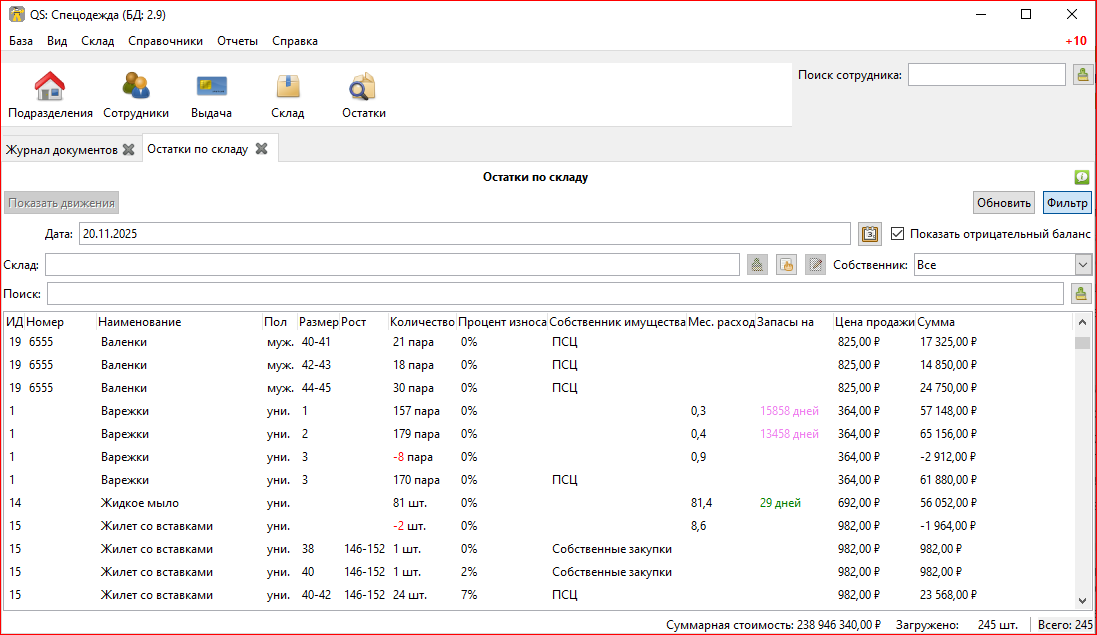Clear employee search using the broom icon
Image resolution: width=1097 pixels, height=635 pixels.
click(x=1082, y=75)
